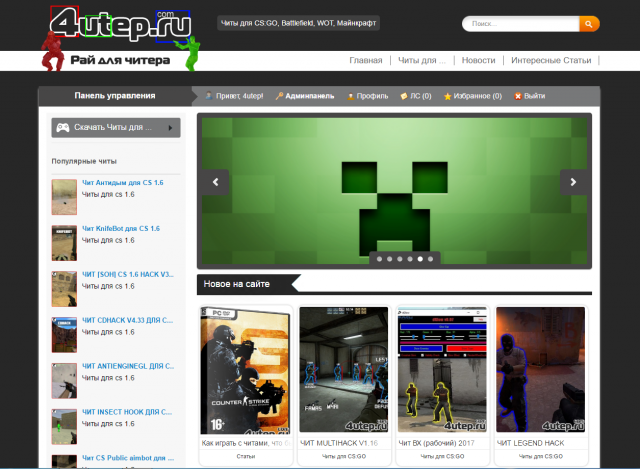Viewport: 640px width, 469px height.
Task: Click the message icon next to ЛС
Action: click(404, 96)
